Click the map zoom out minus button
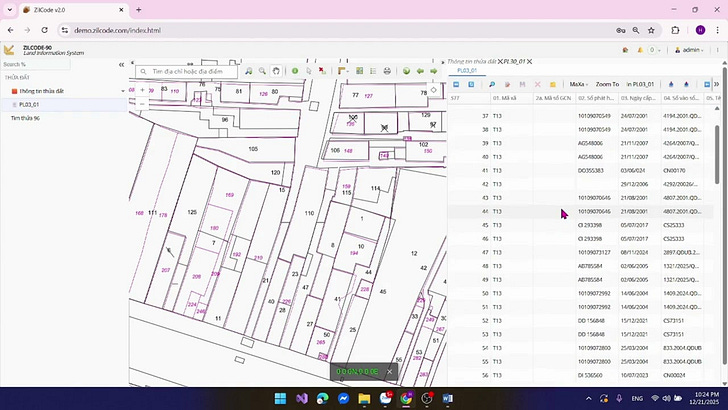Image resolution: width=728 pixels, height=410 pixels. (x=143, y=102)
